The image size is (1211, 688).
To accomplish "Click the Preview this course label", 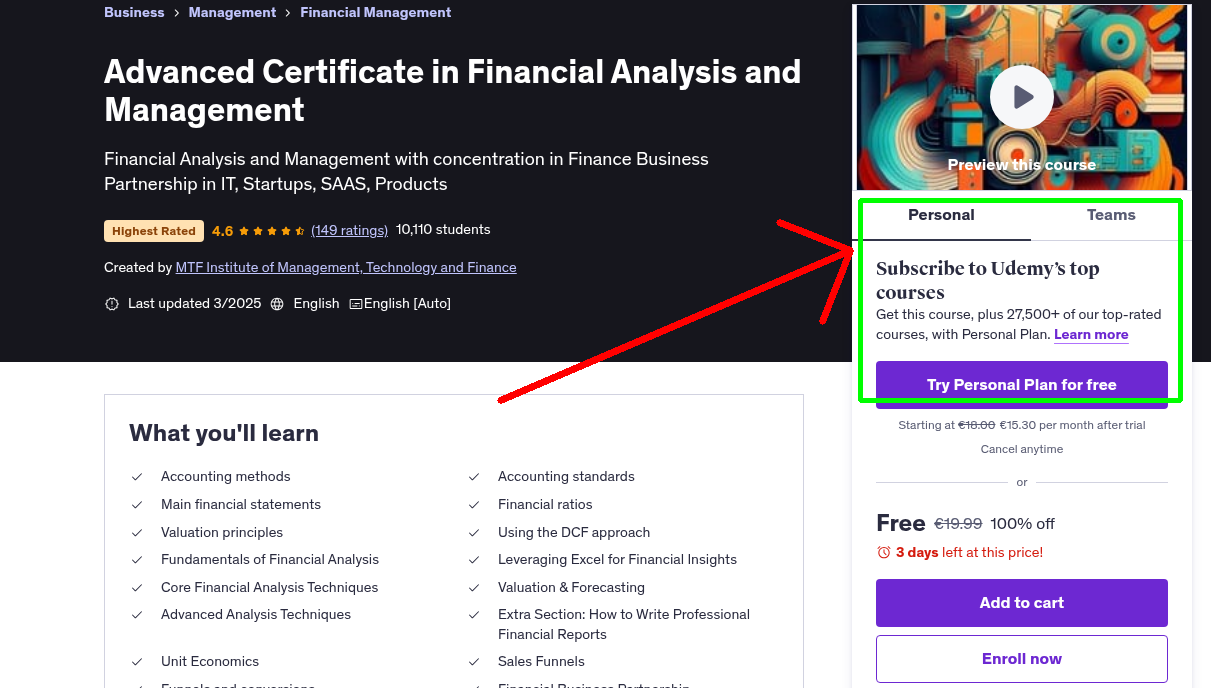I will tap(1022, 165).
